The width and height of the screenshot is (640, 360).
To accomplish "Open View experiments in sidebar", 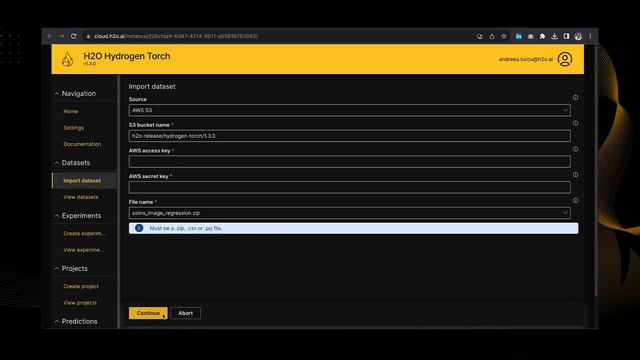I will 84,250.
